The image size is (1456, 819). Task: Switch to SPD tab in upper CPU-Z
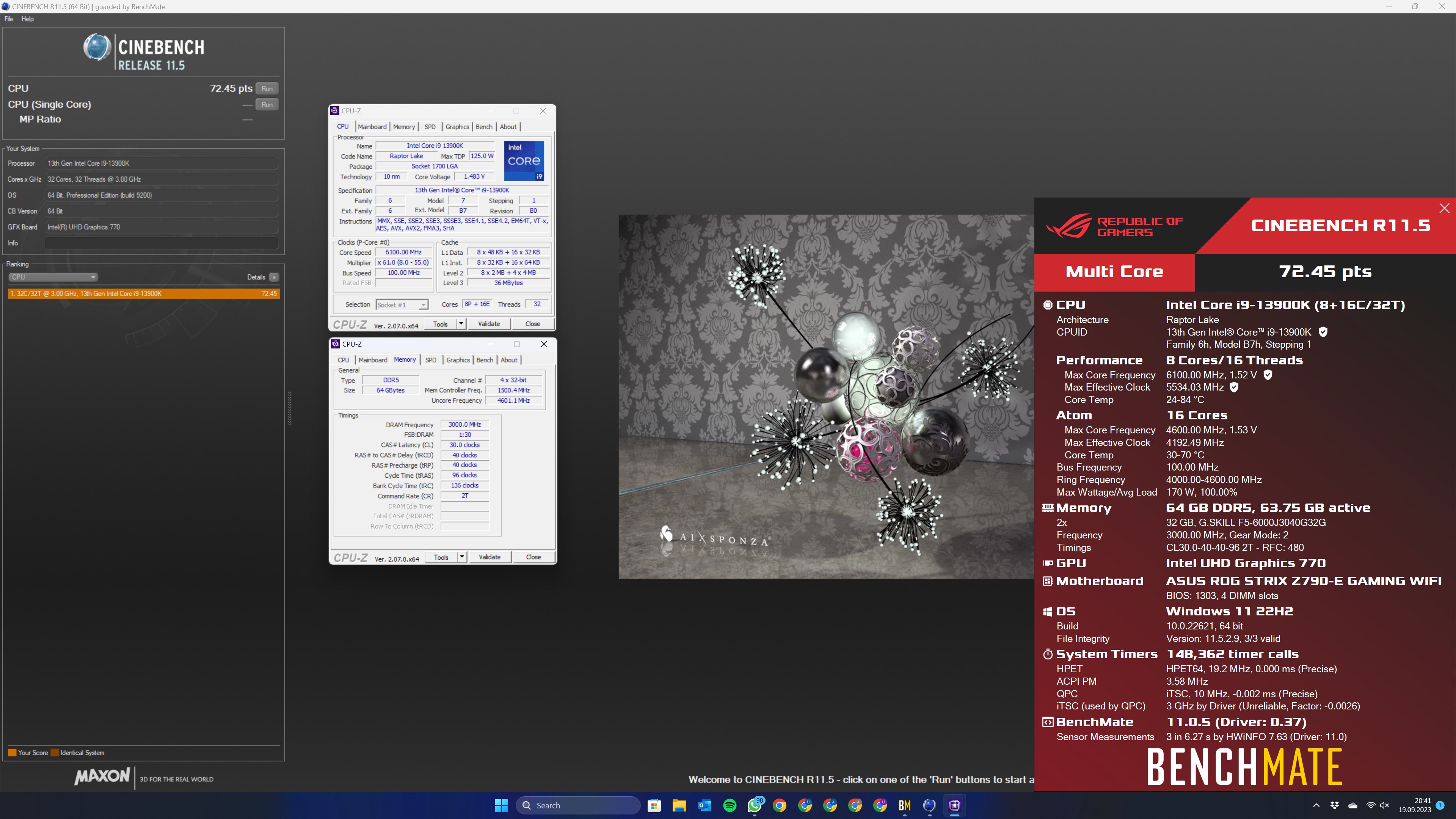click(430, 127)
